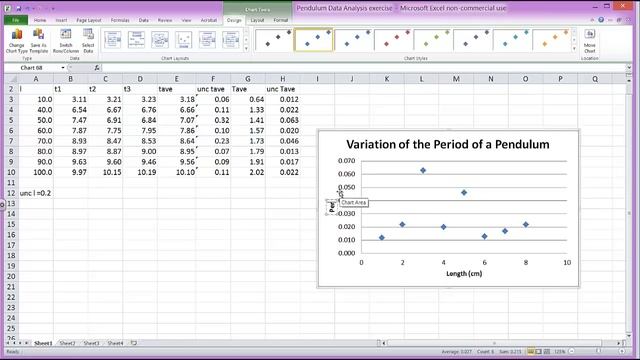Switch to Page Layout view in status bar
This screenshot has height=360, width=640.
coord(539,351)
